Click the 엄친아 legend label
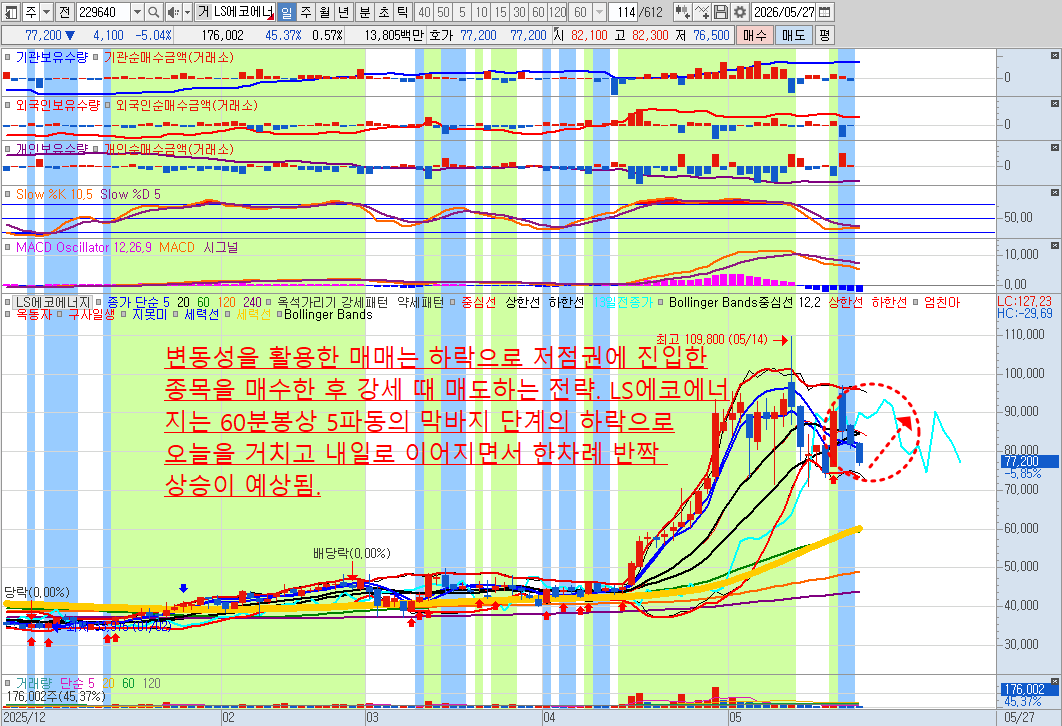Screen dimensions: 1062x726 (x=942, y=303)
